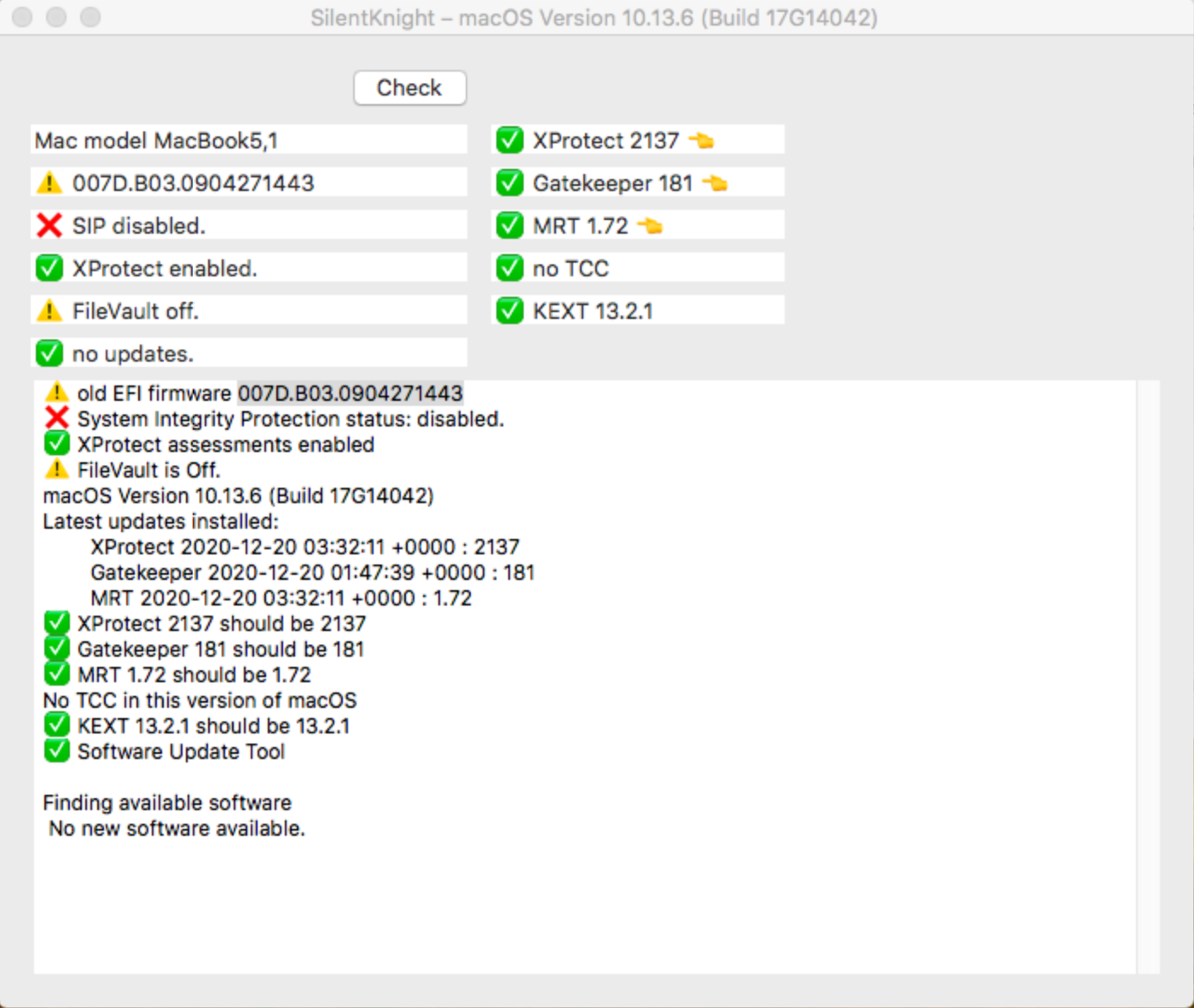1194x1008 pixels.
Task: Click red X on System Integrity Protection log line
Action: pyautogui.click(x=56, y=418)
